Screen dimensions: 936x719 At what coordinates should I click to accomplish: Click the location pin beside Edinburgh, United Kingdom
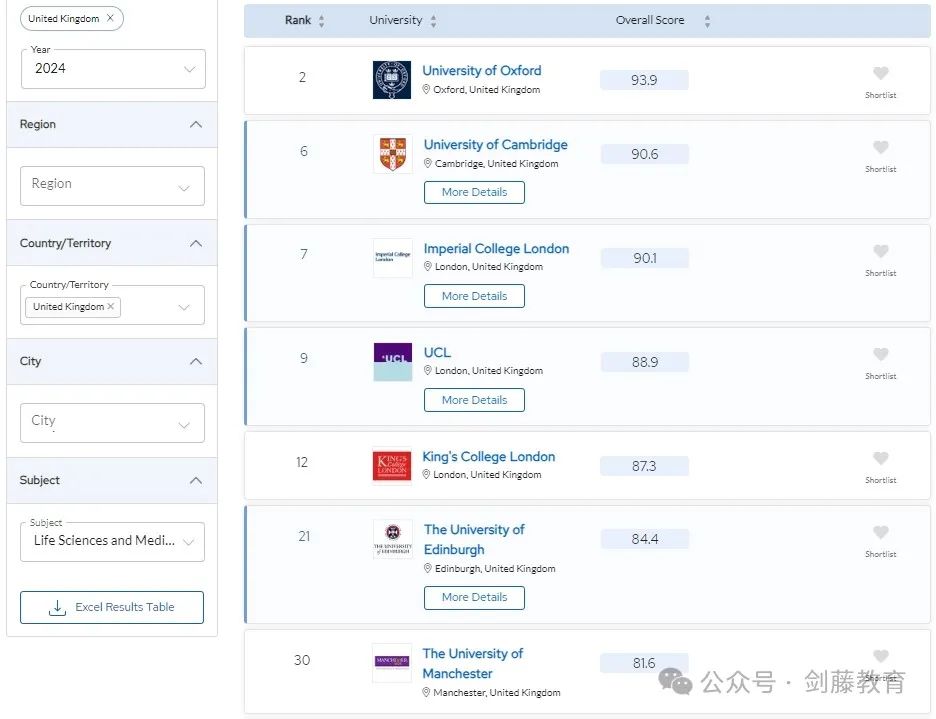[427, 568]
